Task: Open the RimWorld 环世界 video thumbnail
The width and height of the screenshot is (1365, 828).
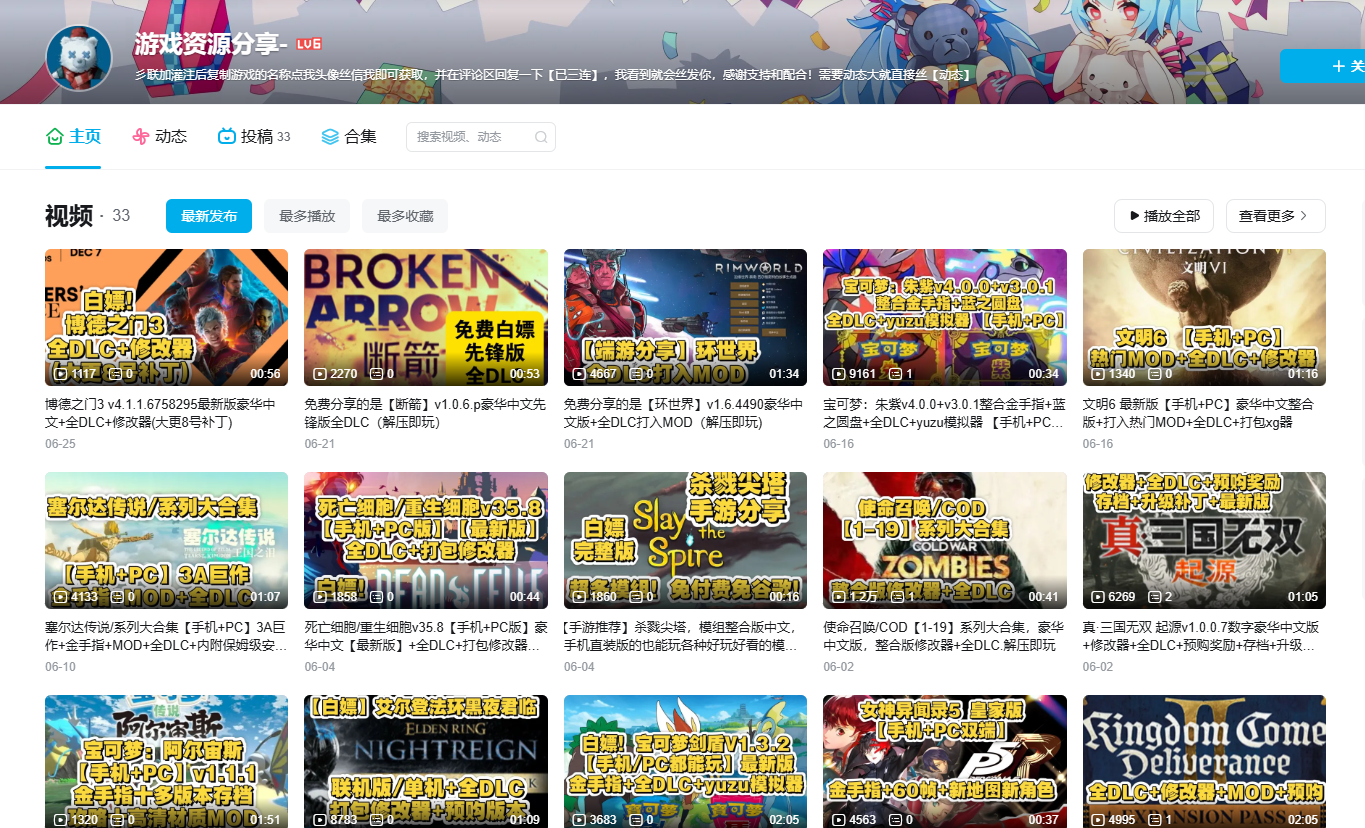Action: click(x=685, y=317)
